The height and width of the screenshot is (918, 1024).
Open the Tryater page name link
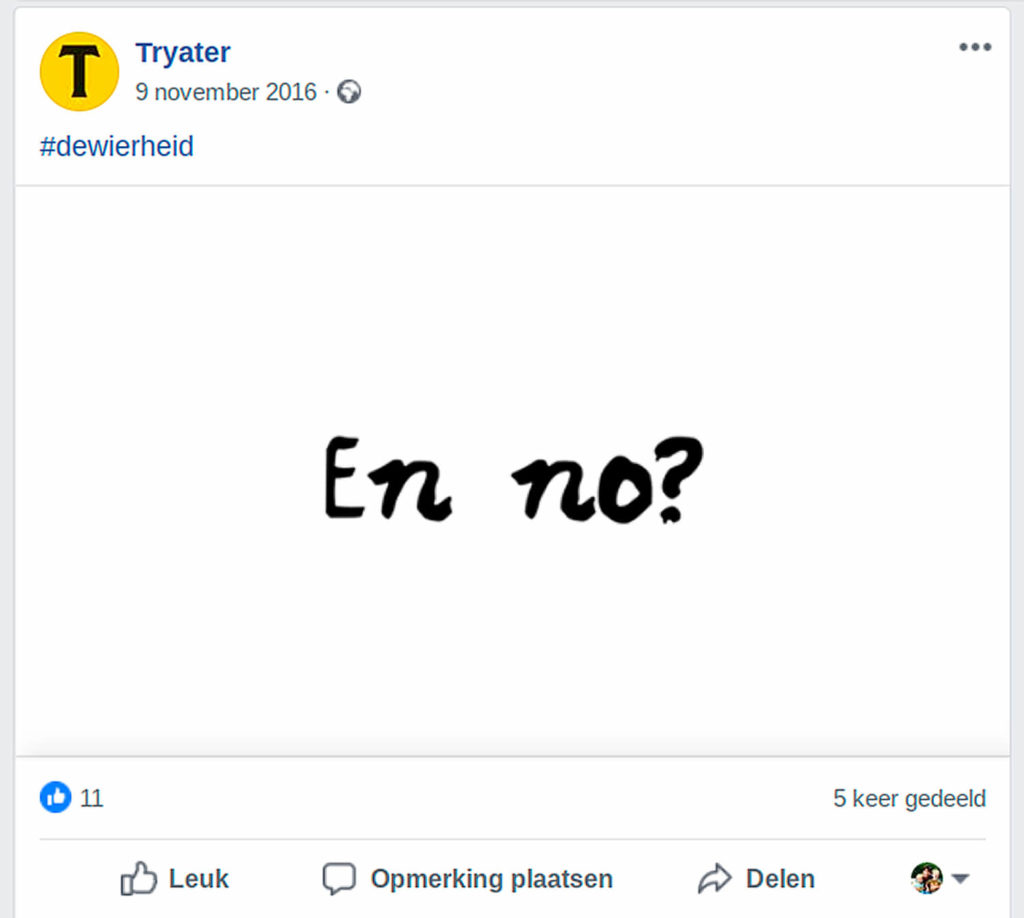pyautogui.click(x=183, y=52)
